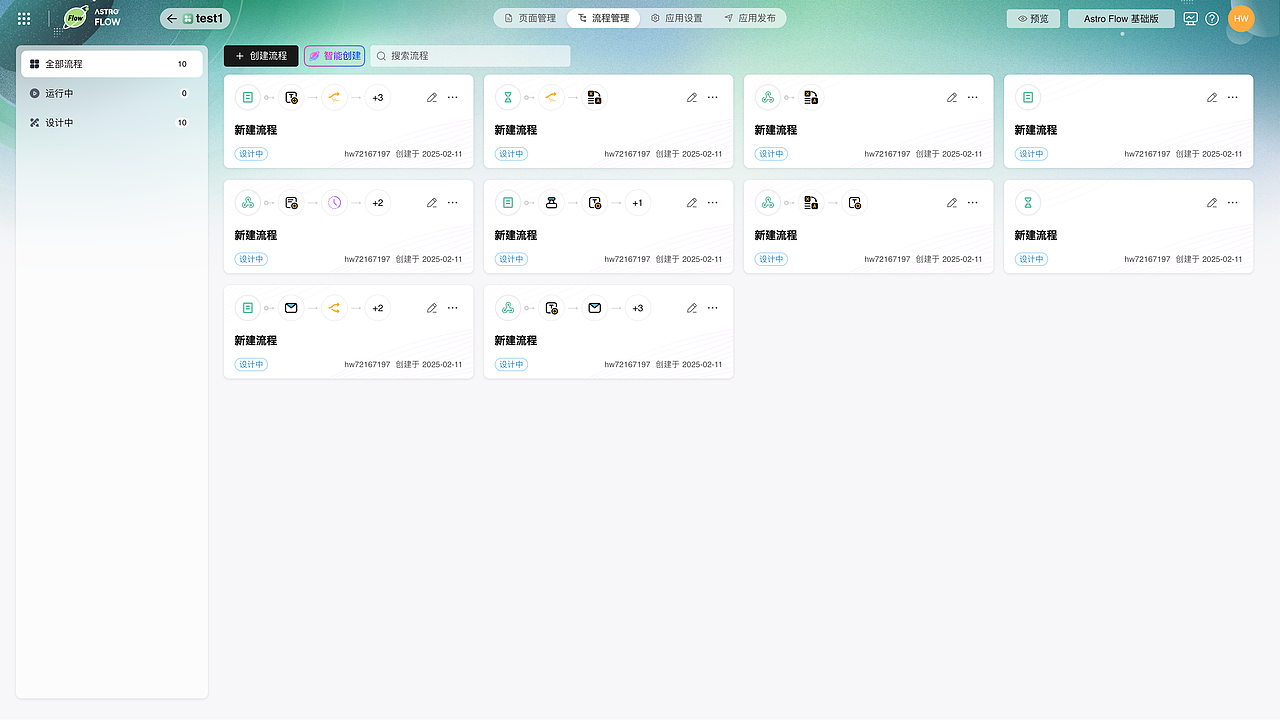Click the clock delay node icon on second-row card
This screenshot has height=720, width=1280.
click(x=334, y=202)
